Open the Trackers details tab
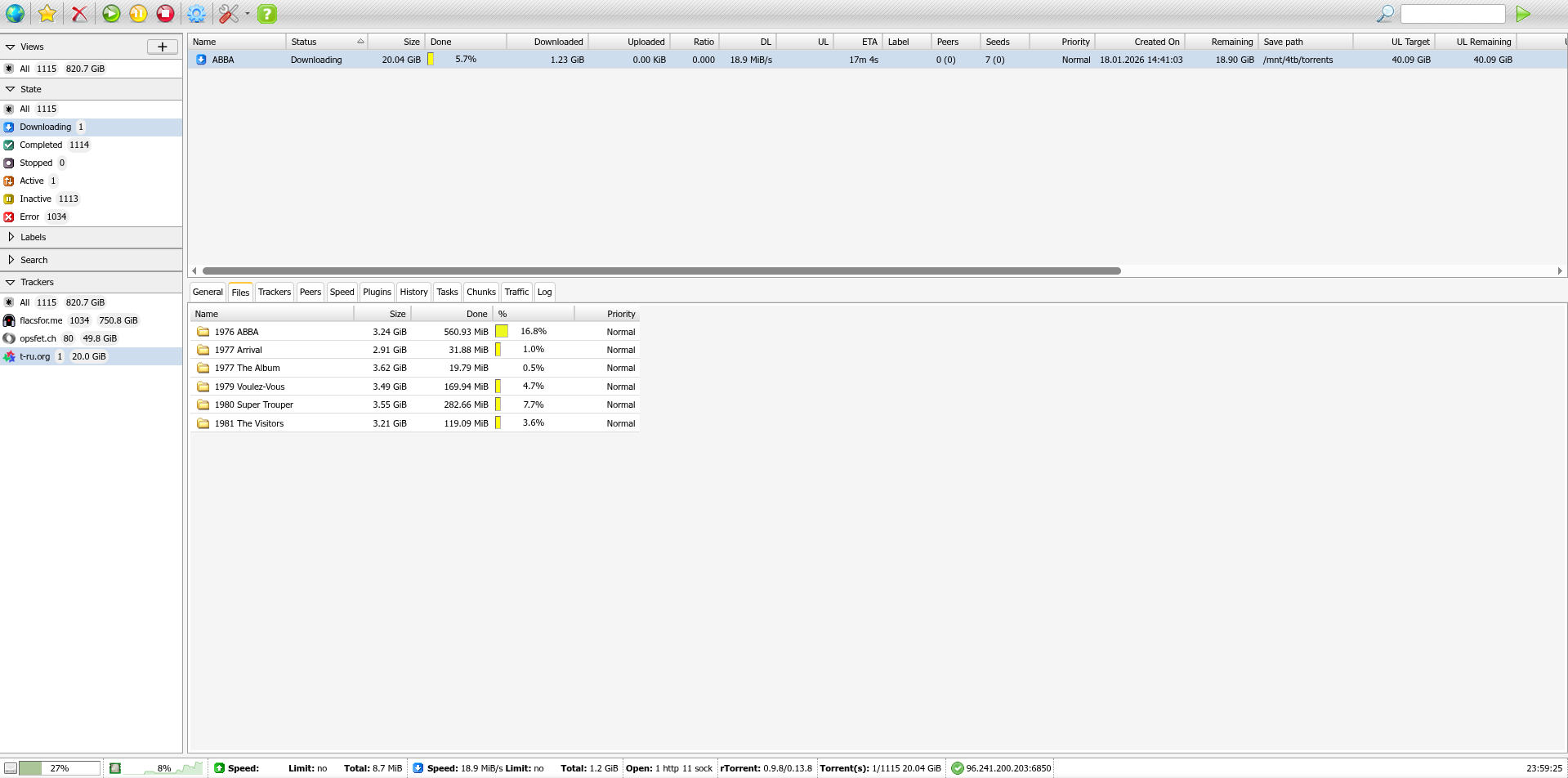The image size is (1568, 778). coord(274,292)
